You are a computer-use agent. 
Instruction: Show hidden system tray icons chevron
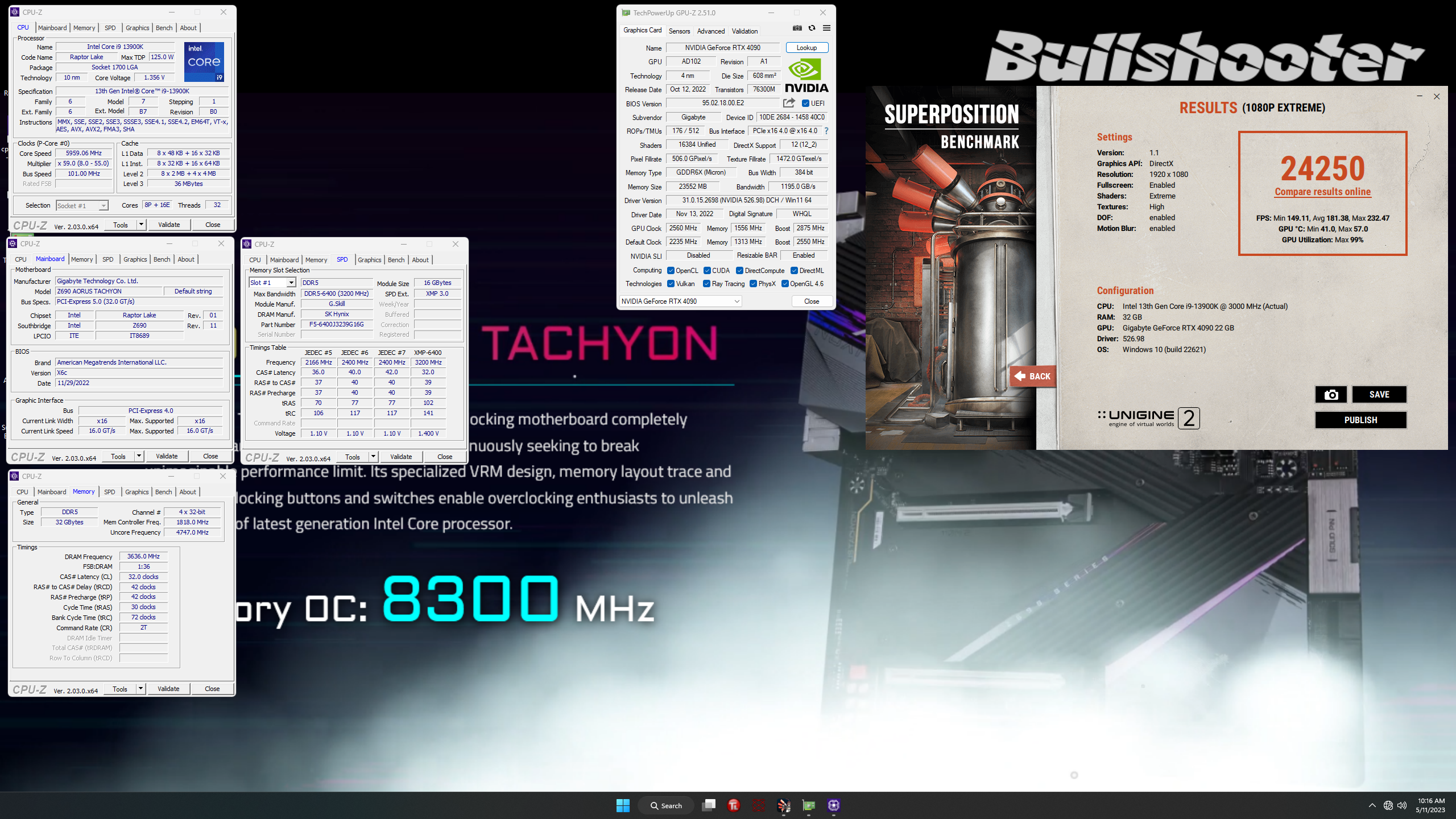point(1372,805)
